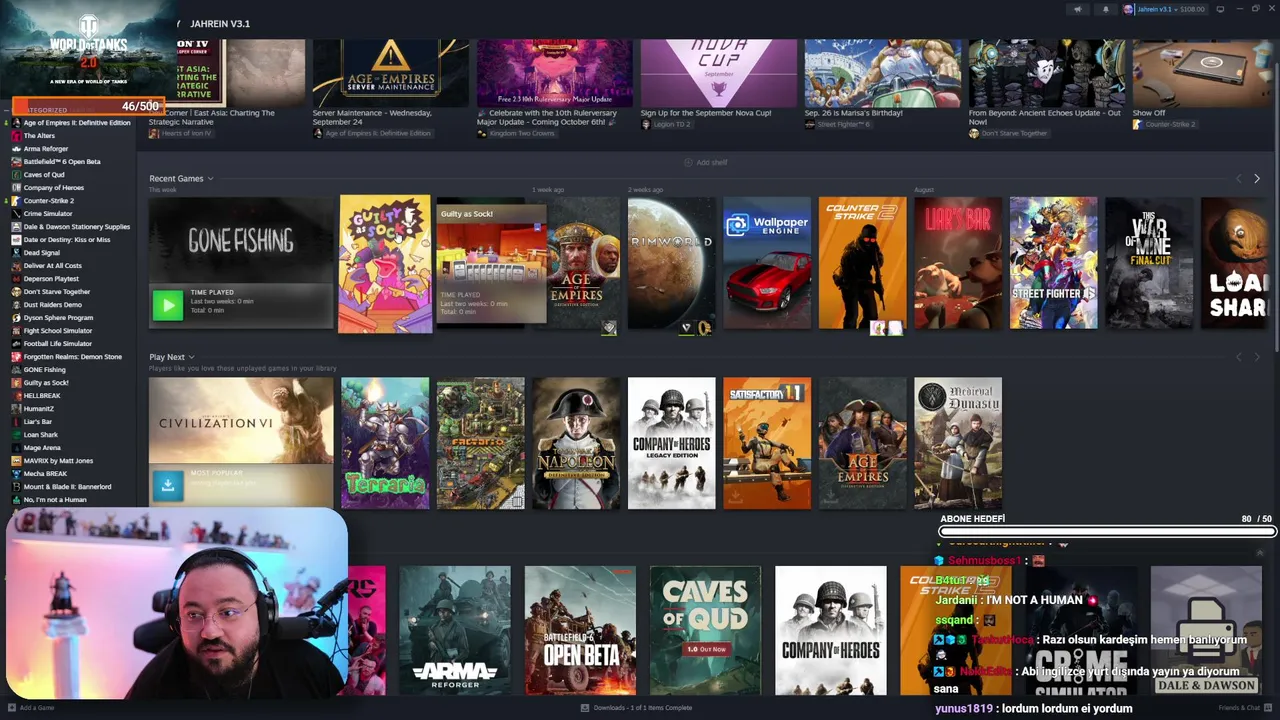
Task: Select Arma Reforger in the sidebar list
Action: coord(45,149)
